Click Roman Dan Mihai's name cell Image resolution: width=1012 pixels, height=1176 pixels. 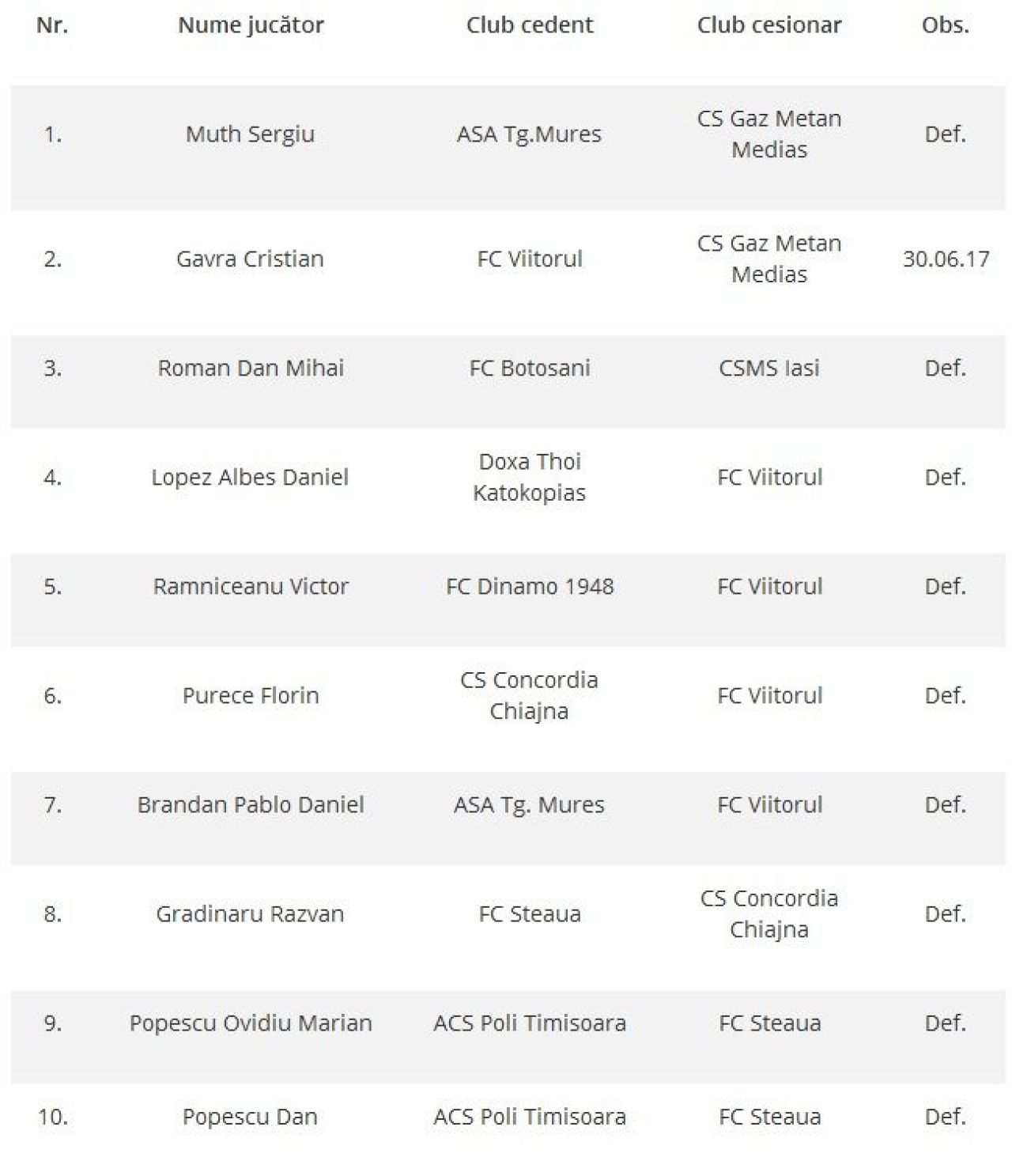click(251, 368)
